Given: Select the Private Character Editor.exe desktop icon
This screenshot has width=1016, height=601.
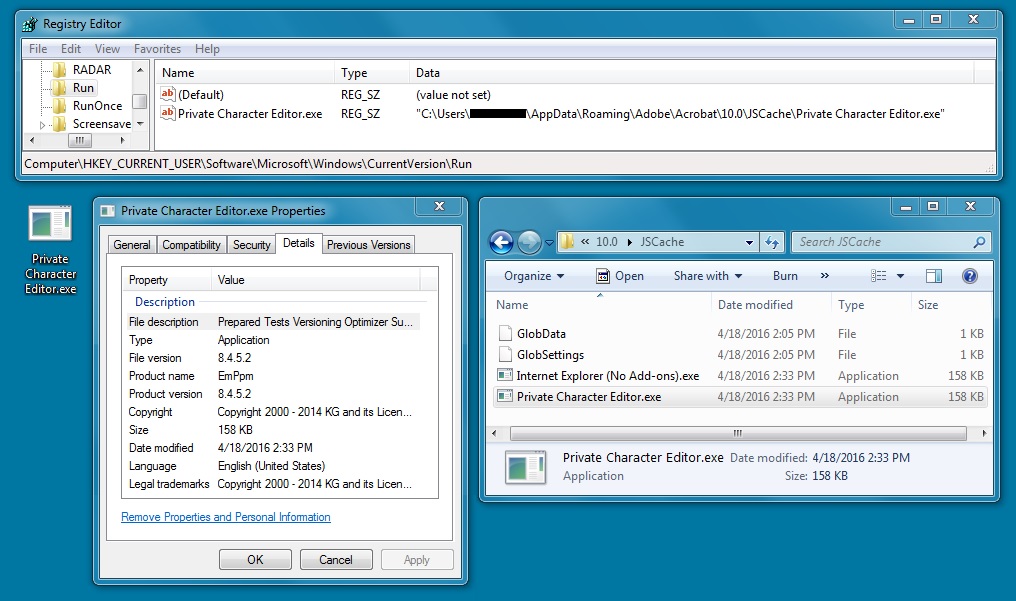Looking at the screenshot, I should tap(50, 250).
